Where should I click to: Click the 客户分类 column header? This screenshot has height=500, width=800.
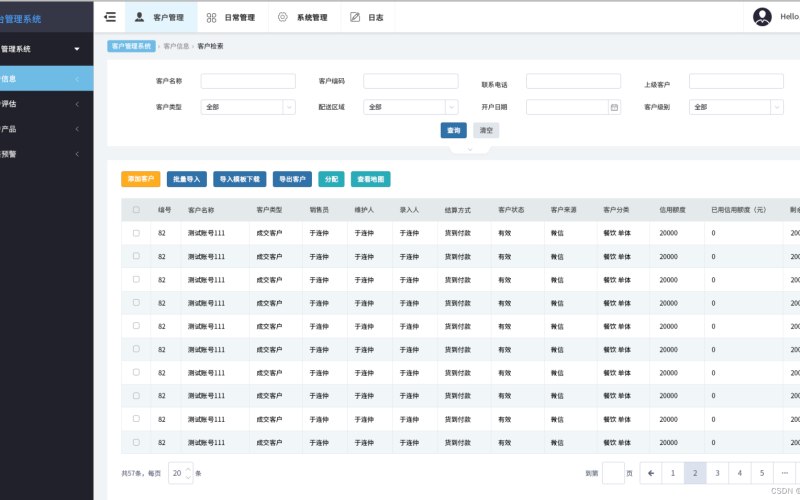(x=616, y=210)
